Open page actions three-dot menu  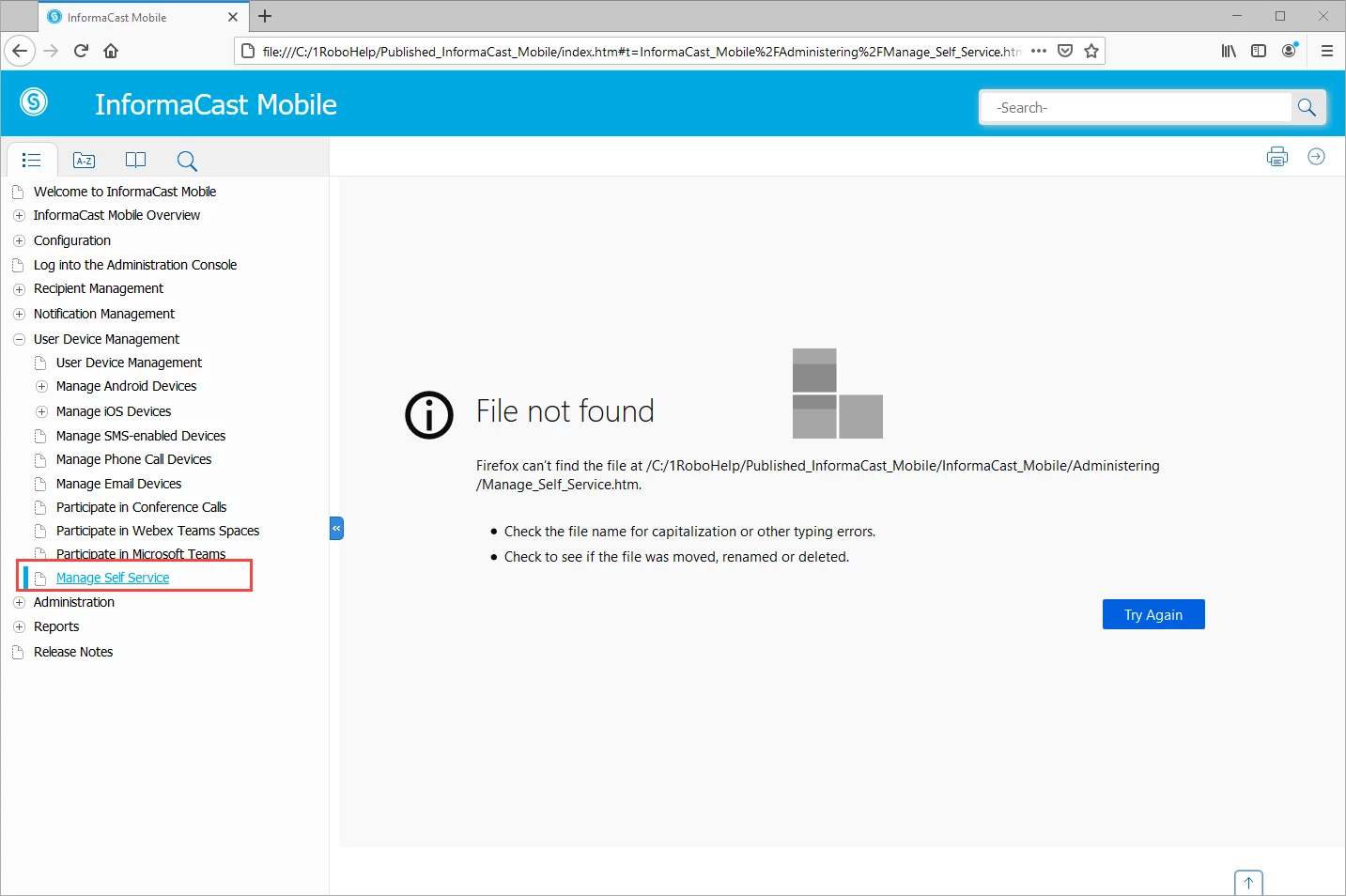click(x=1039, y=51)
